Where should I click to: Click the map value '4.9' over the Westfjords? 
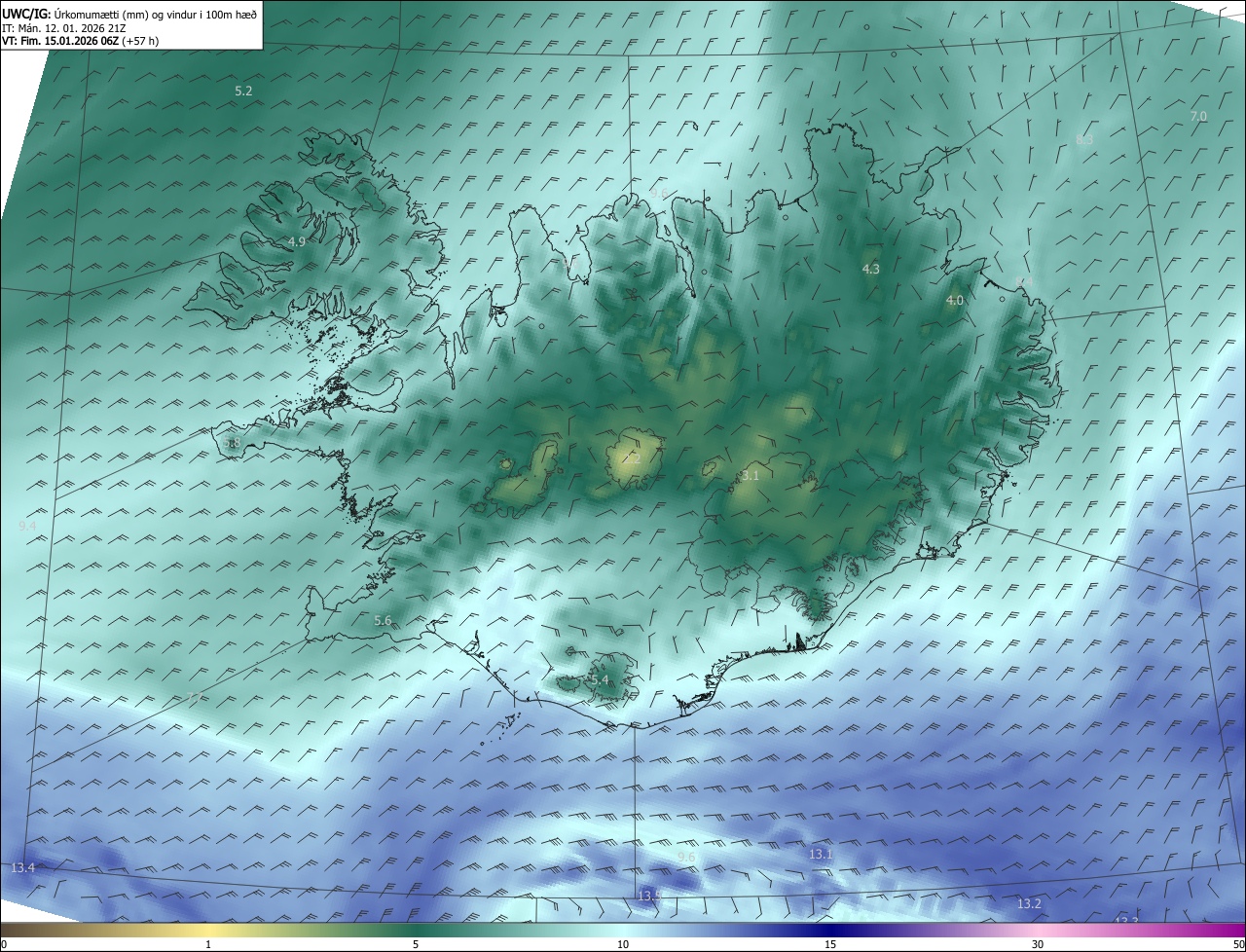296,241
